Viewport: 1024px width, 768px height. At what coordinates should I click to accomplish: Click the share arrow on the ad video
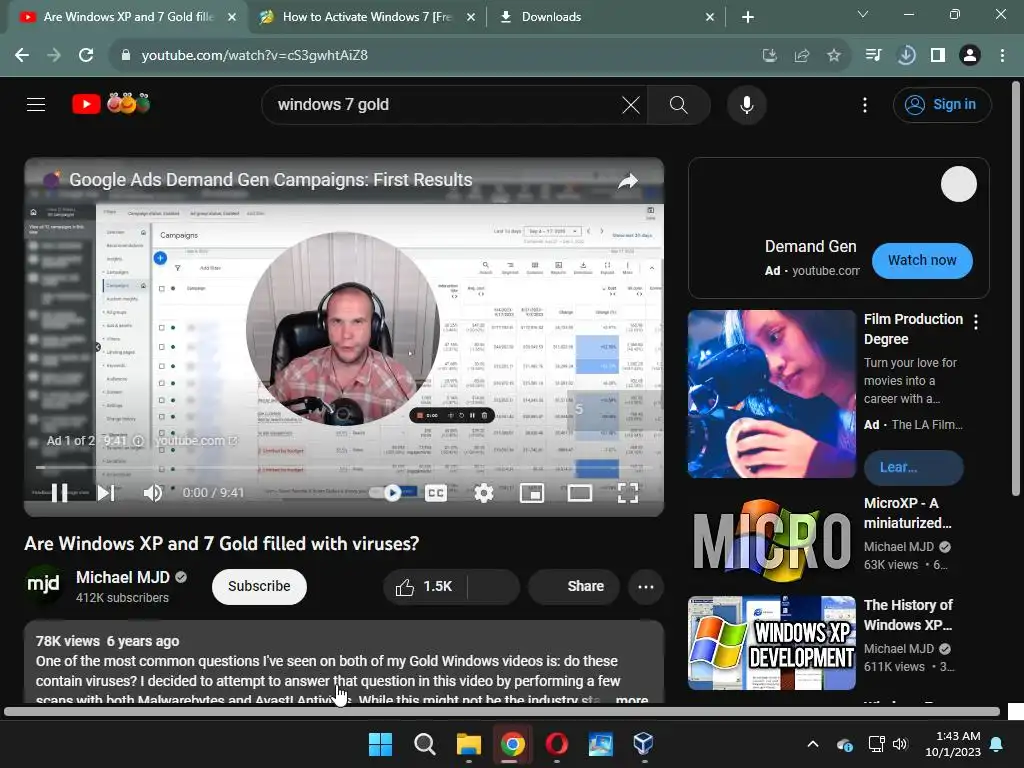[x=628, y=181]
